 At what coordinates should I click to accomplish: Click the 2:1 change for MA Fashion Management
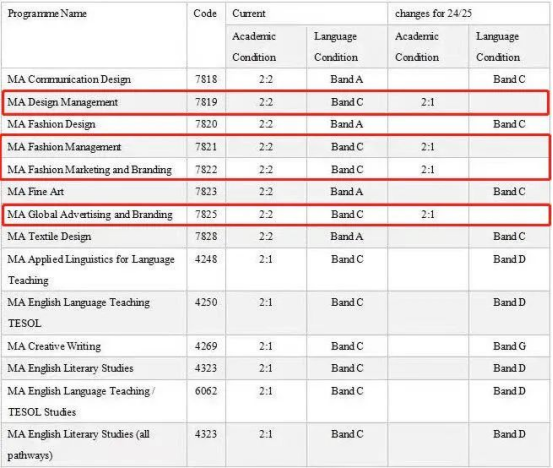[x=427, y=147]
